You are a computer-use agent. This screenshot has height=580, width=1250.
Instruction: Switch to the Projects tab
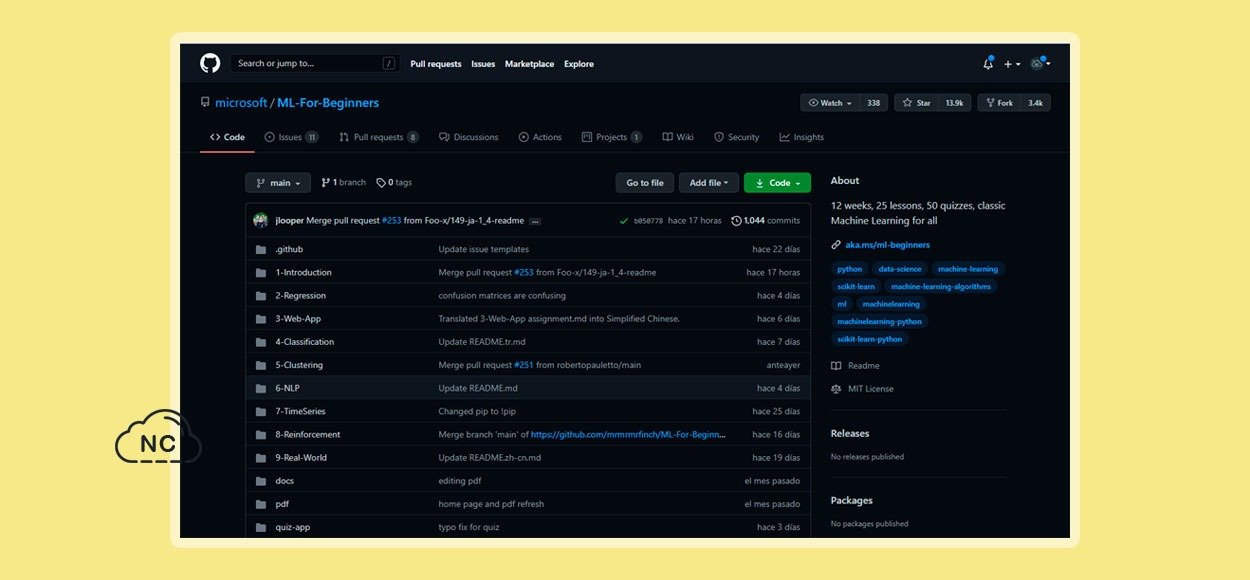(x=612, y=137)
